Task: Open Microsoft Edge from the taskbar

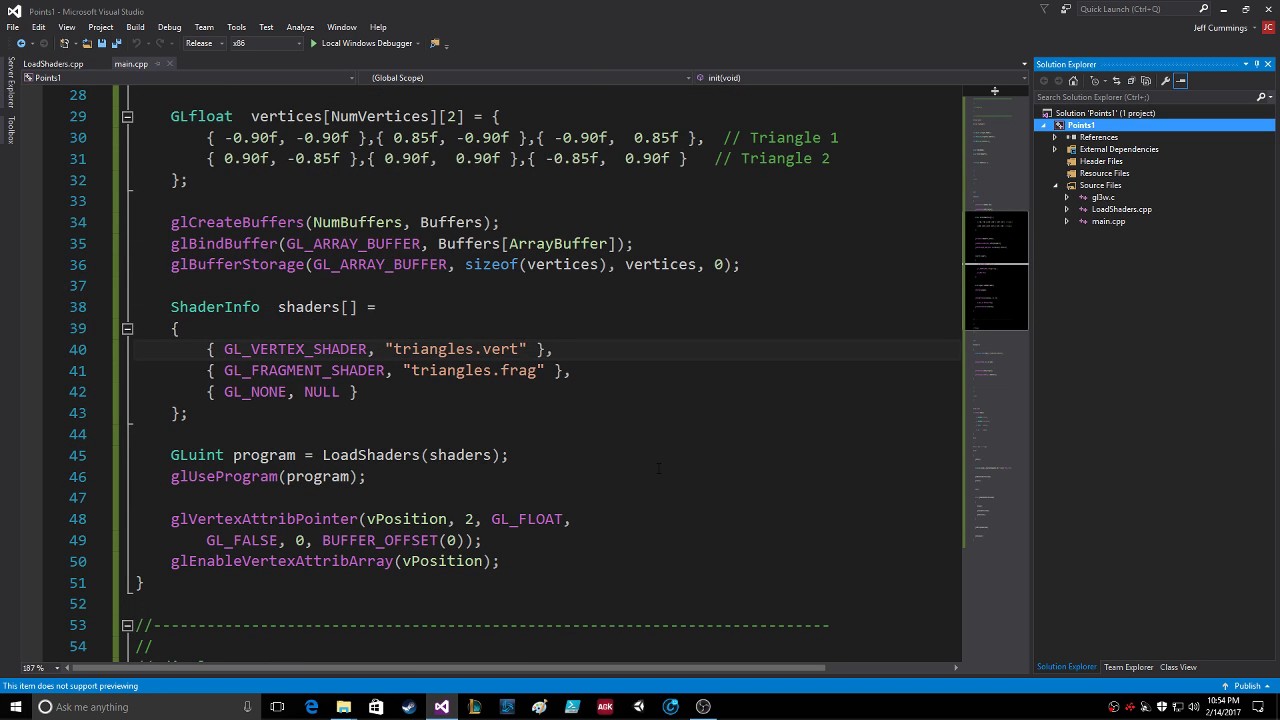Action: point(311,707)
